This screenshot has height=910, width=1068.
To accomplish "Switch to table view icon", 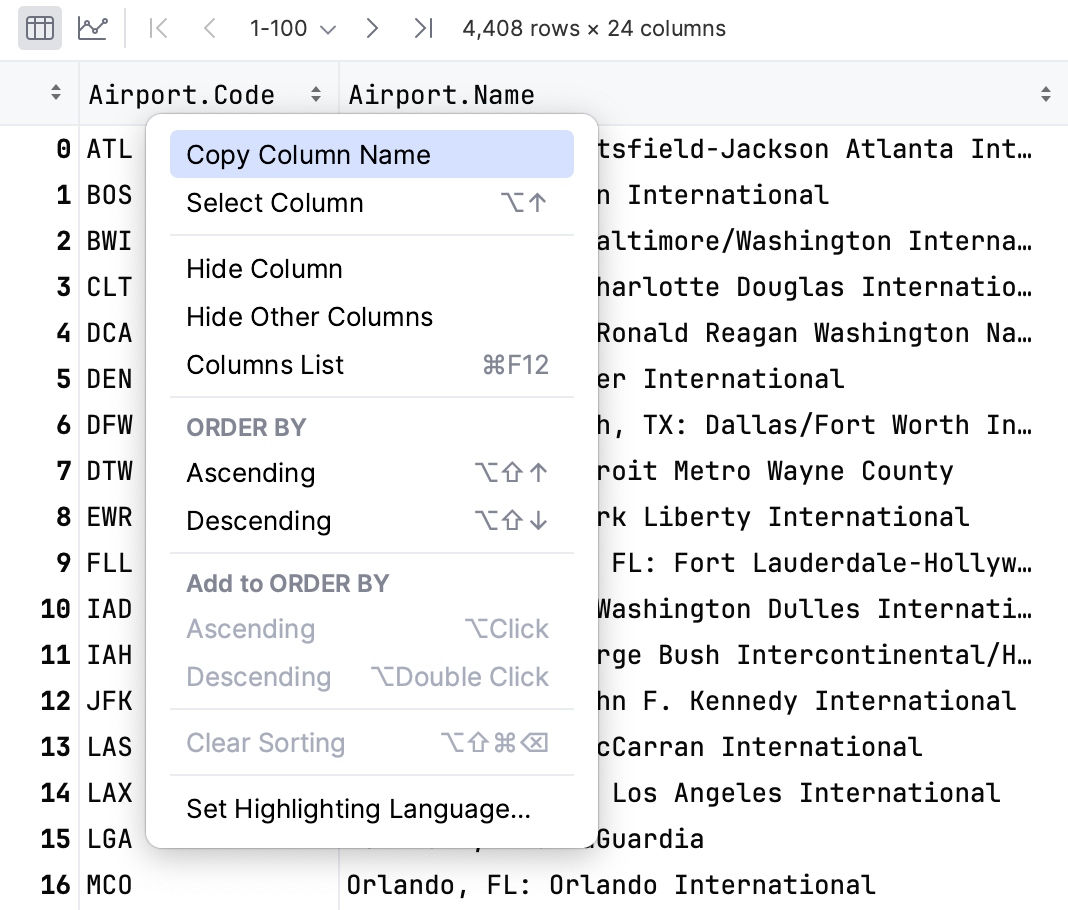I will click(40, 29).
